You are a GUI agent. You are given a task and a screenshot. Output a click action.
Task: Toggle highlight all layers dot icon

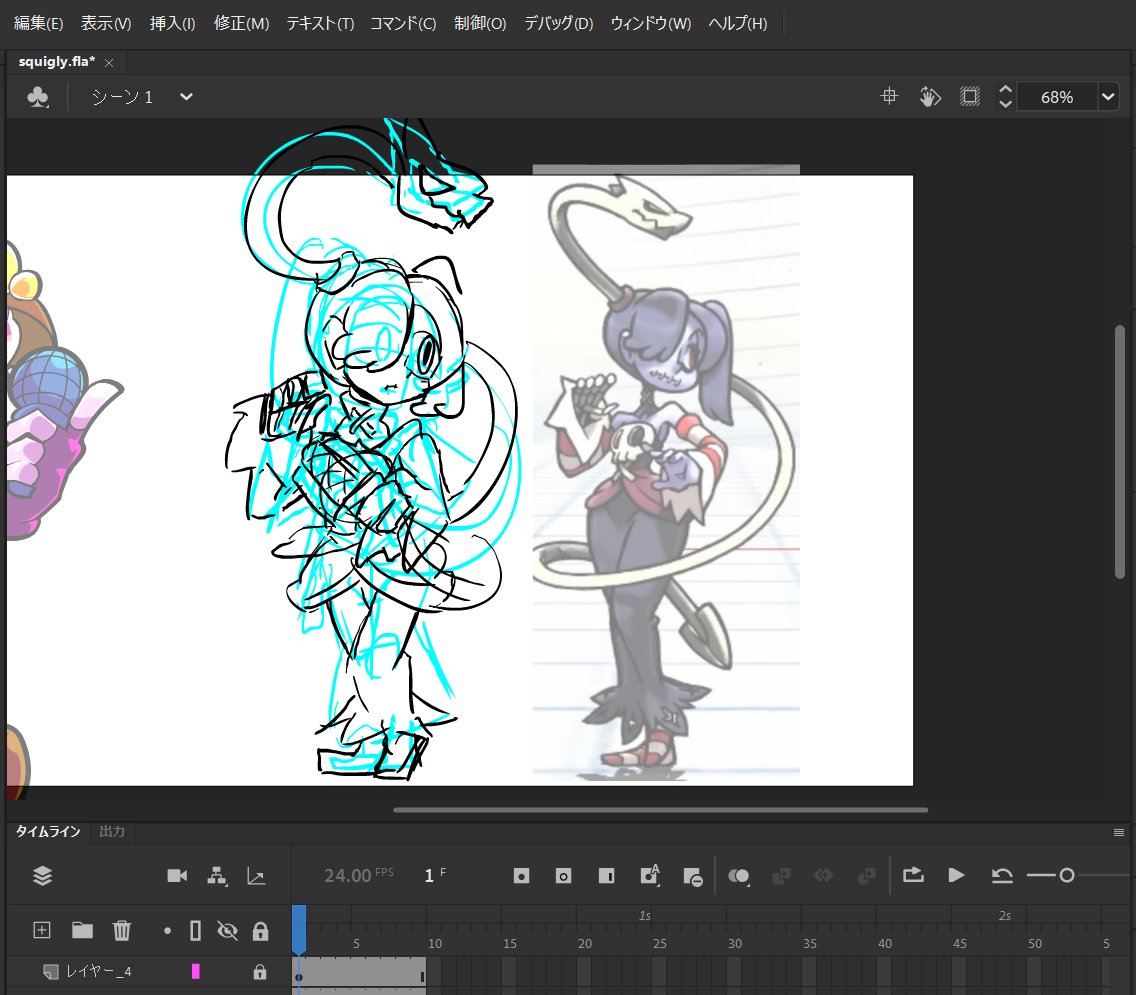click(x=167, y=931)
